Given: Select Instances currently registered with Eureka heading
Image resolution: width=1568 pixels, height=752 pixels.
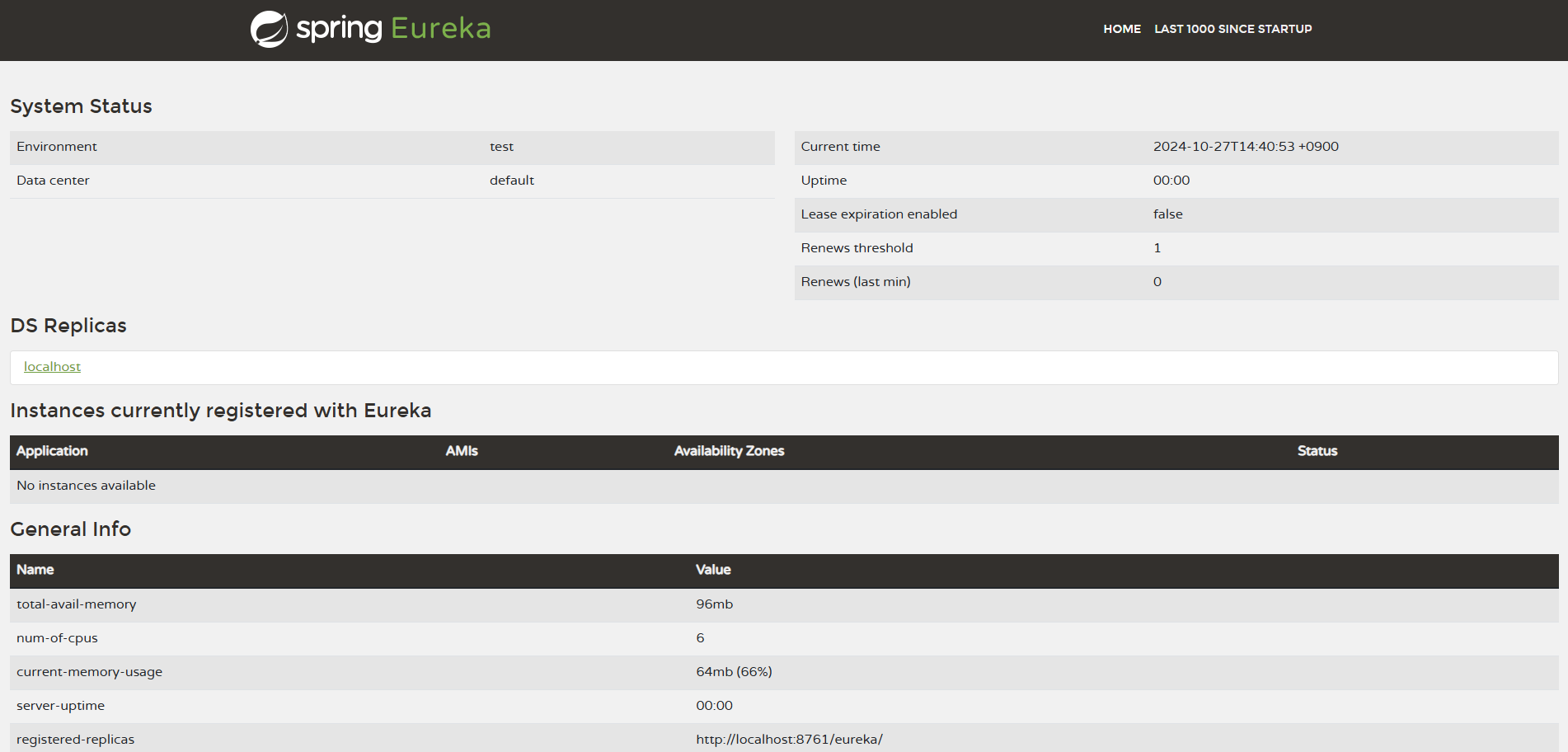Looking at the screenshot, I should point(221,411).
